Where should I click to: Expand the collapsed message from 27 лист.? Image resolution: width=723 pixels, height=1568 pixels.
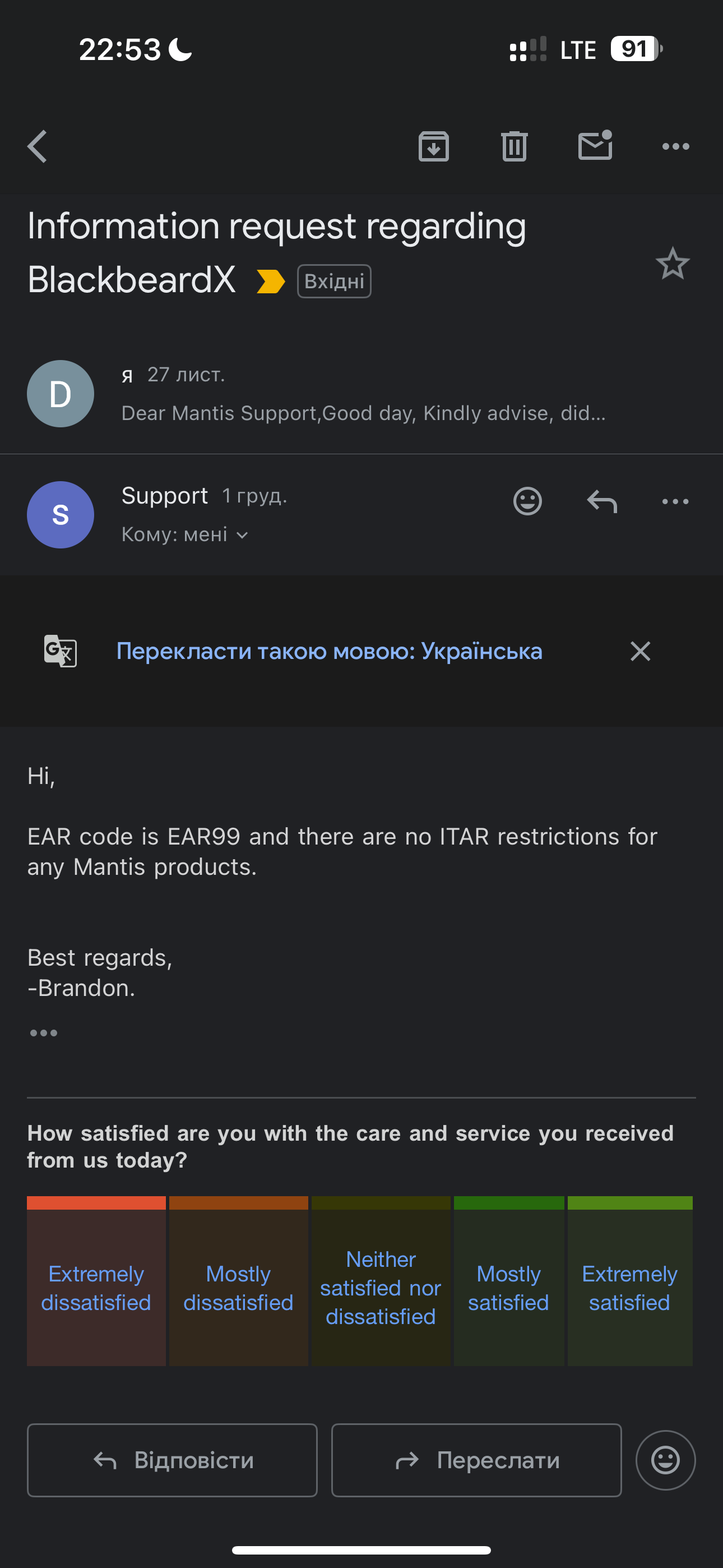[363, 394]
